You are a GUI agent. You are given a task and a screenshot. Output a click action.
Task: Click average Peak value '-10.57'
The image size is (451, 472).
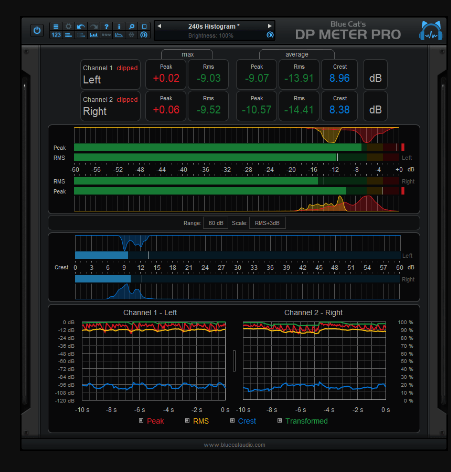pos(257,110)
